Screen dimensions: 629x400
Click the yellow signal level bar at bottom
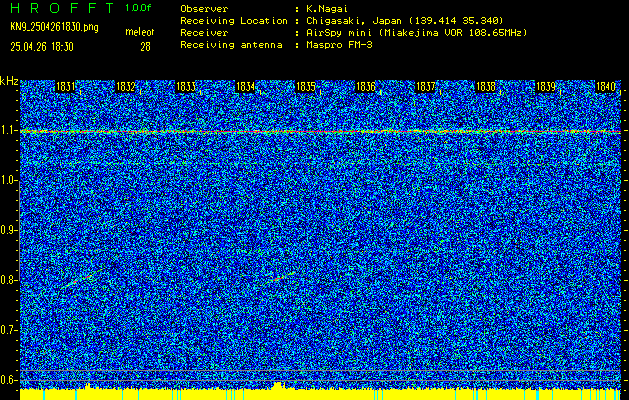(321, 394)
